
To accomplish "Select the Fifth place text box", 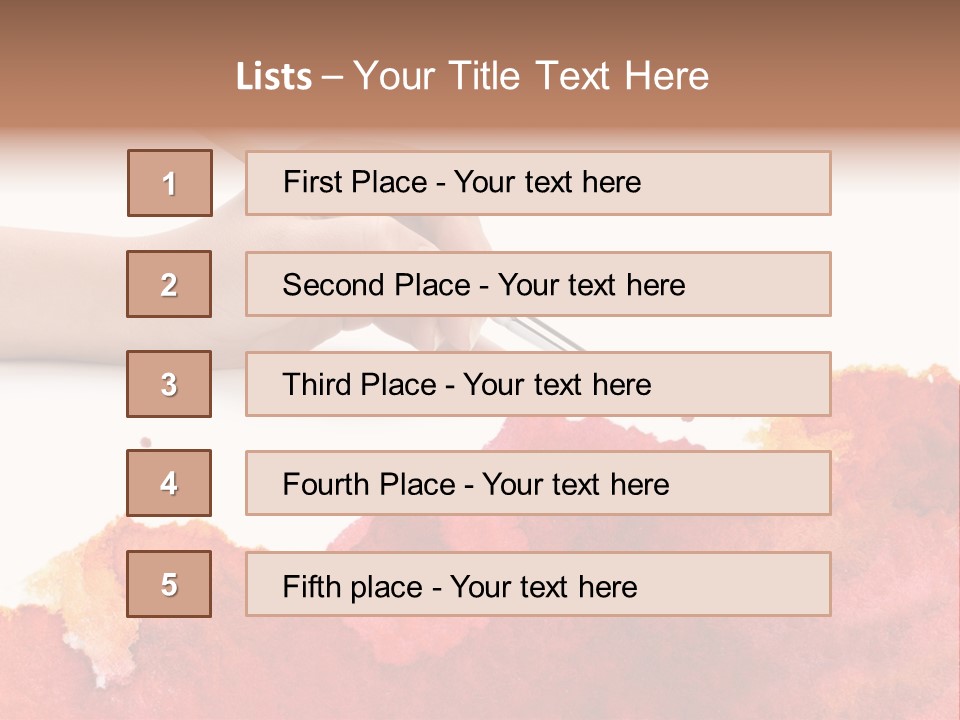I will (x=538, y=584).
